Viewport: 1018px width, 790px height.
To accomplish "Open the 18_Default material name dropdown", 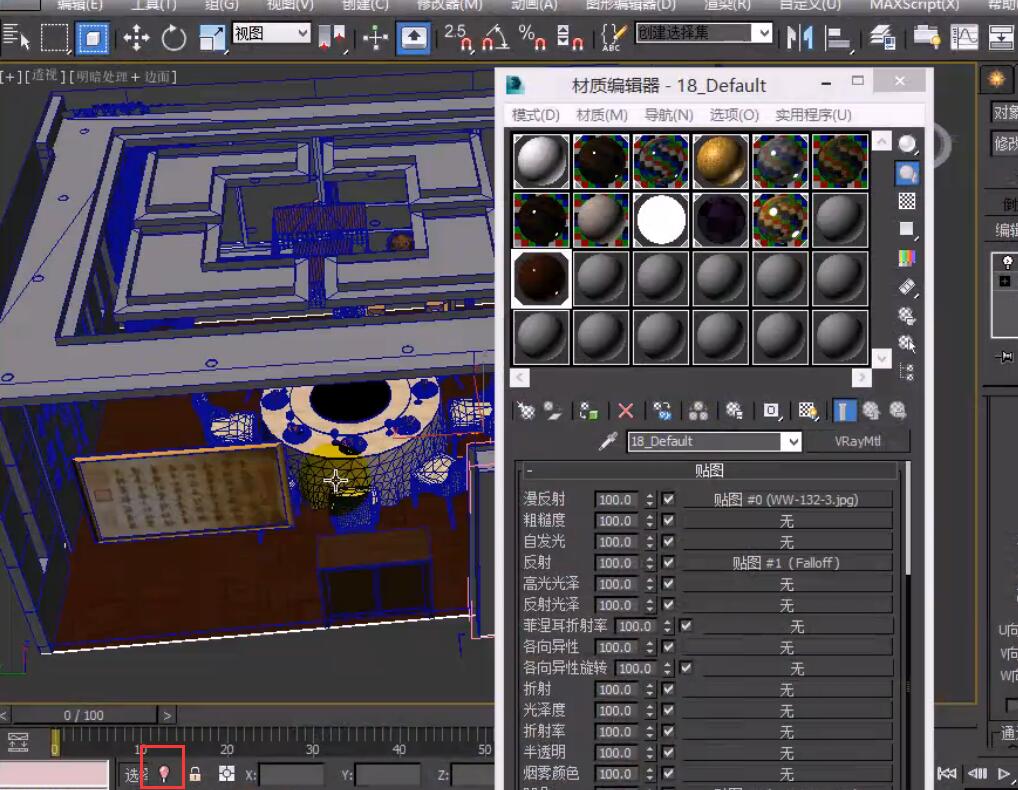I will pyautogui.click(x=792, y=441).
